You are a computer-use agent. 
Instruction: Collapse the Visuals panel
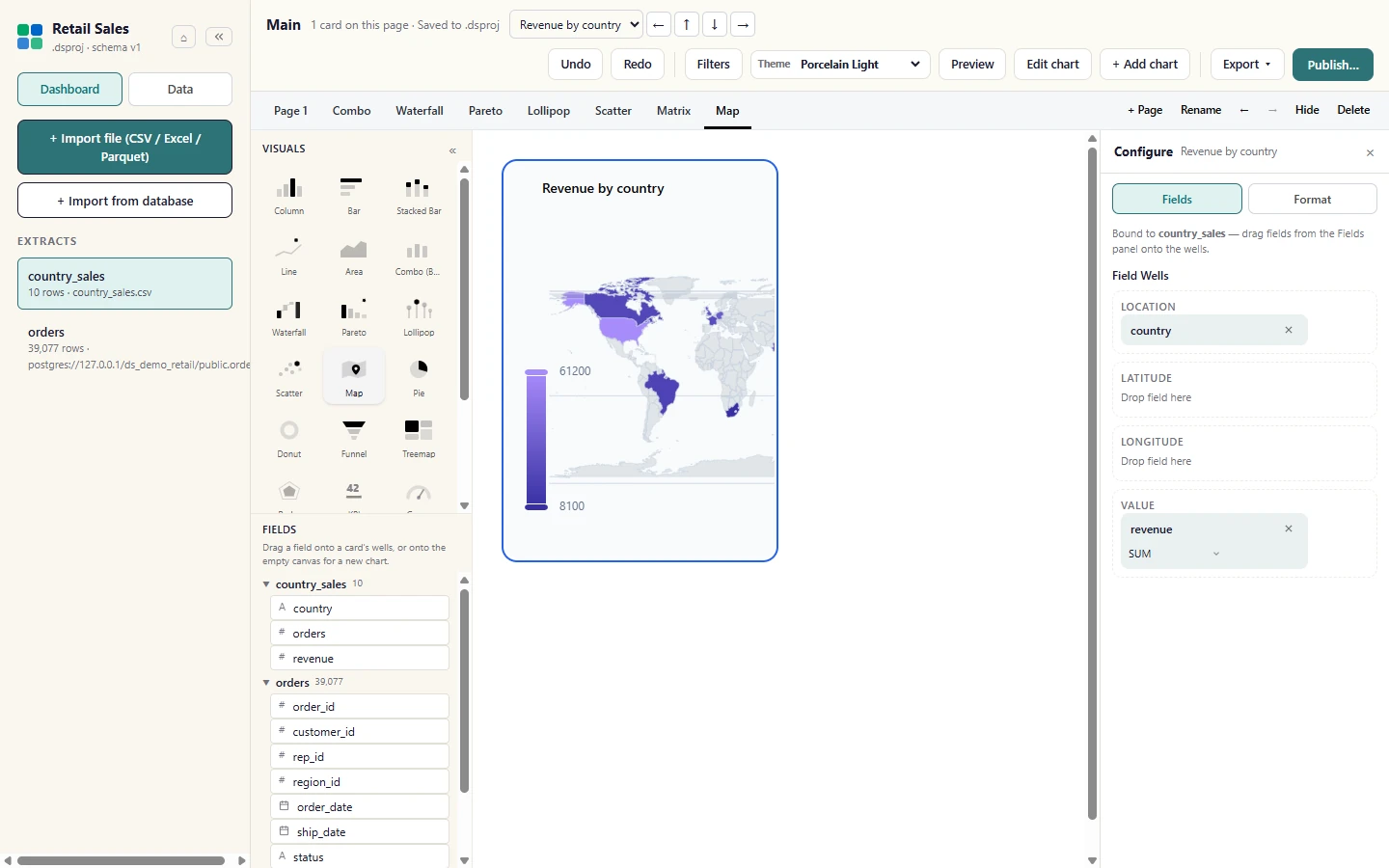point(452,150)
